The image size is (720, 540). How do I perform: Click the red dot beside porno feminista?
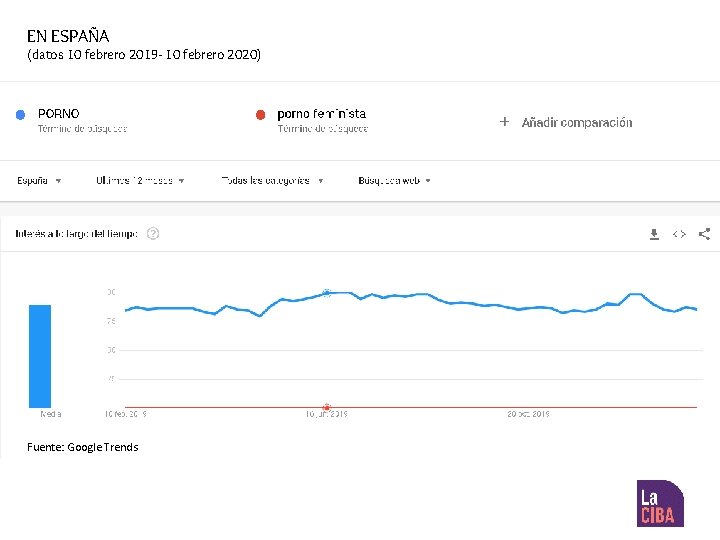click(260, 115)
